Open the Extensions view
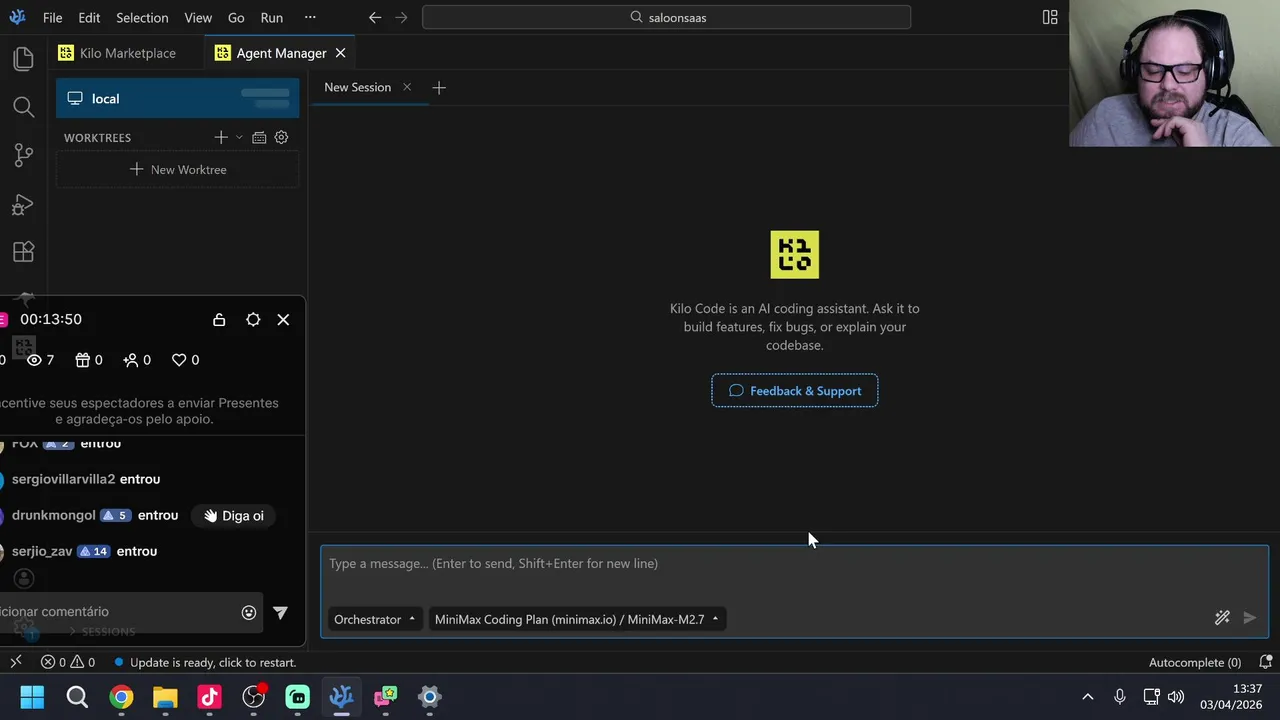Image resolution: width=1280 pixels, height=720 pixels. (23, 252)
